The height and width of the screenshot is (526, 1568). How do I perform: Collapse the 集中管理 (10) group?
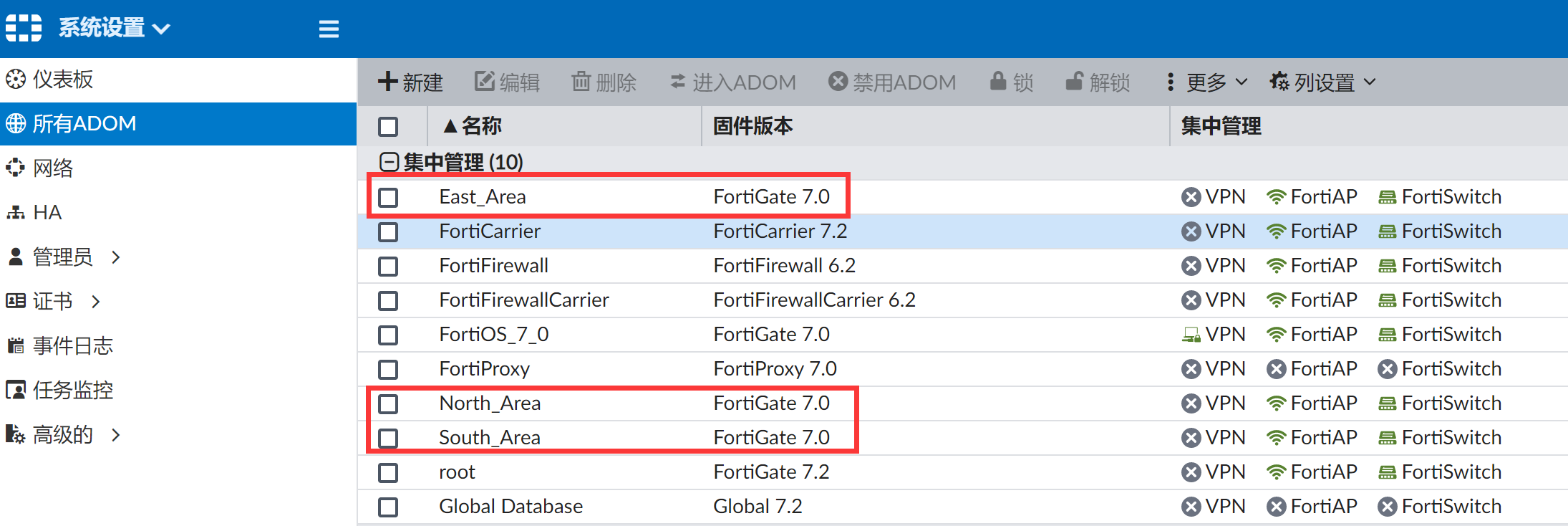(389, 162)
